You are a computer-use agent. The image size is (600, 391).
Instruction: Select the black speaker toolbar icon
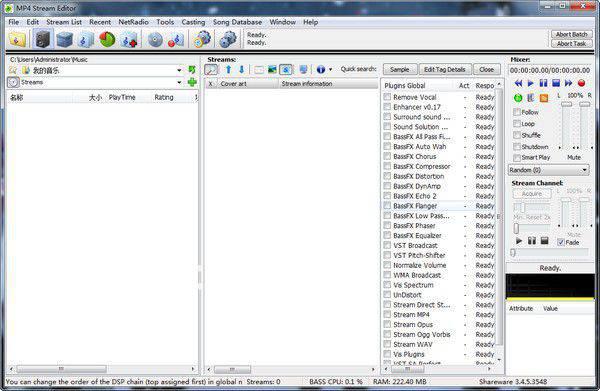pyautogui.click(x=43, y=39)
